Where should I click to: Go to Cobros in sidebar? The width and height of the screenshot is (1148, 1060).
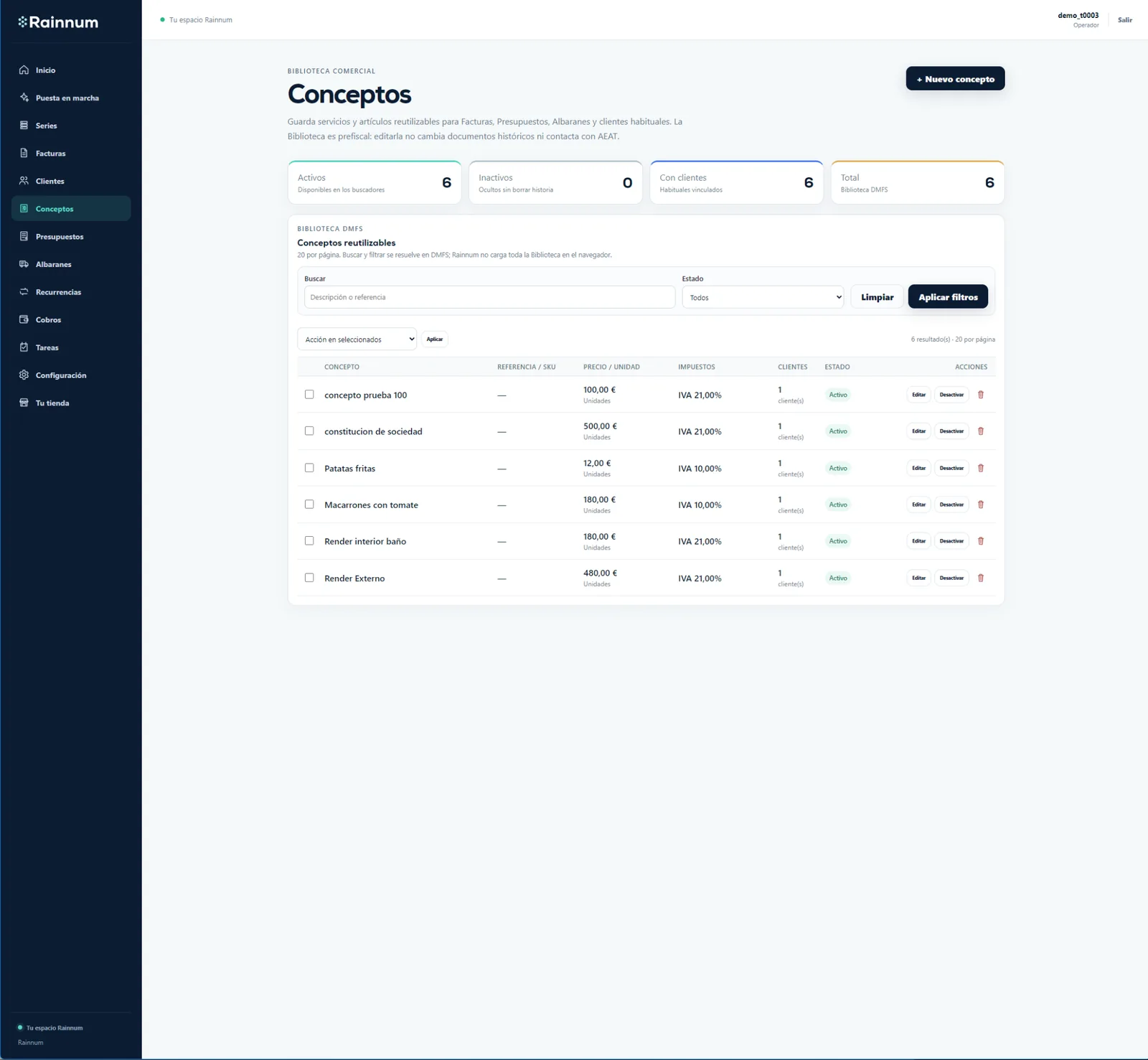71,319
